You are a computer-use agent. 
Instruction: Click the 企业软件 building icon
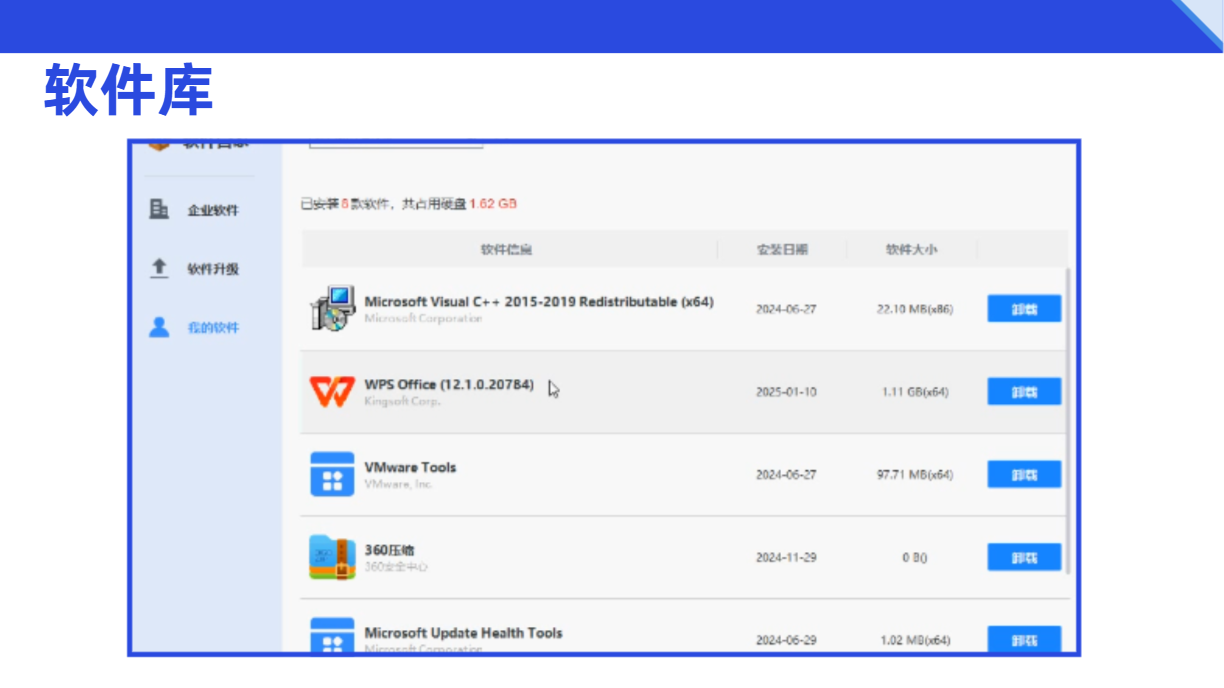point(159,209)
